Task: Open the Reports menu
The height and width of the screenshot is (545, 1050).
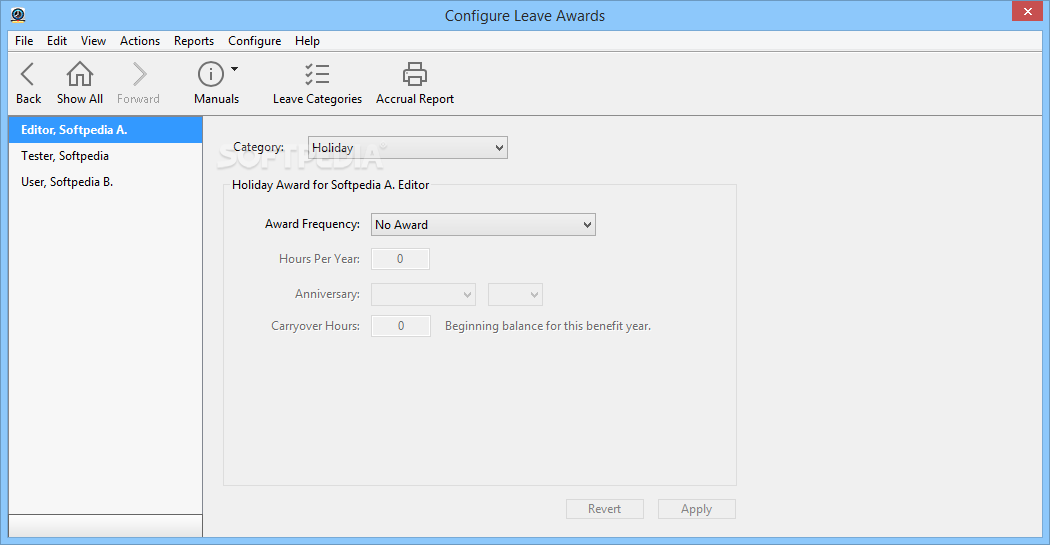Action: tap(194, 41)
